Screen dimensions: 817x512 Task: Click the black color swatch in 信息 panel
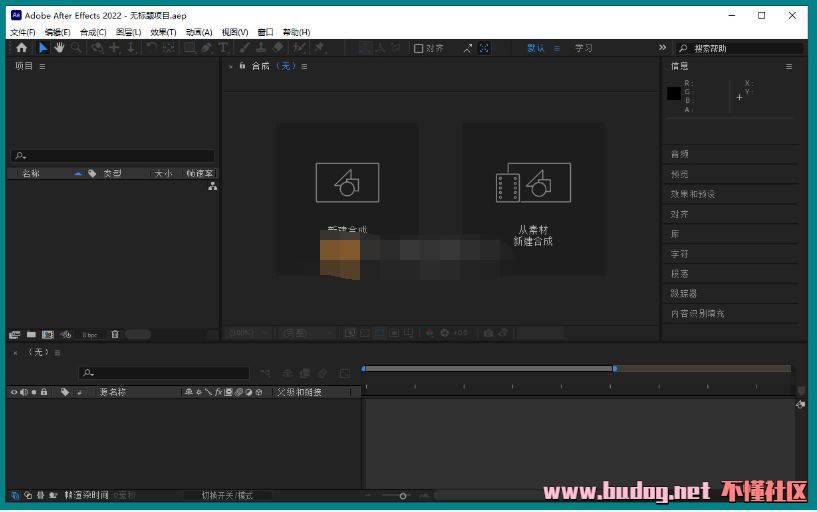point(674,94)
